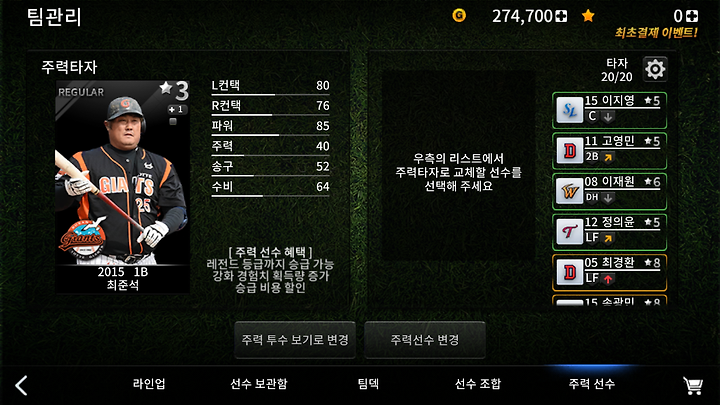Viewport: 720px width, 405px height.
Task: Click the Samsung Lions logo of 이지영
Action: [569, 111]
